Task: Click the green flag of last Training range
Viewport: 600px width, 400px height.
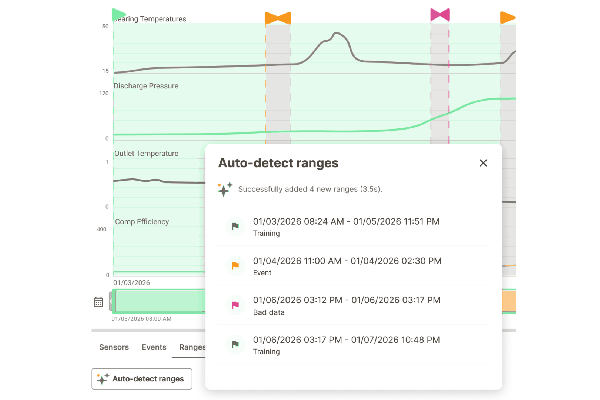Action: pyautogui.click(x=235, y=344)
